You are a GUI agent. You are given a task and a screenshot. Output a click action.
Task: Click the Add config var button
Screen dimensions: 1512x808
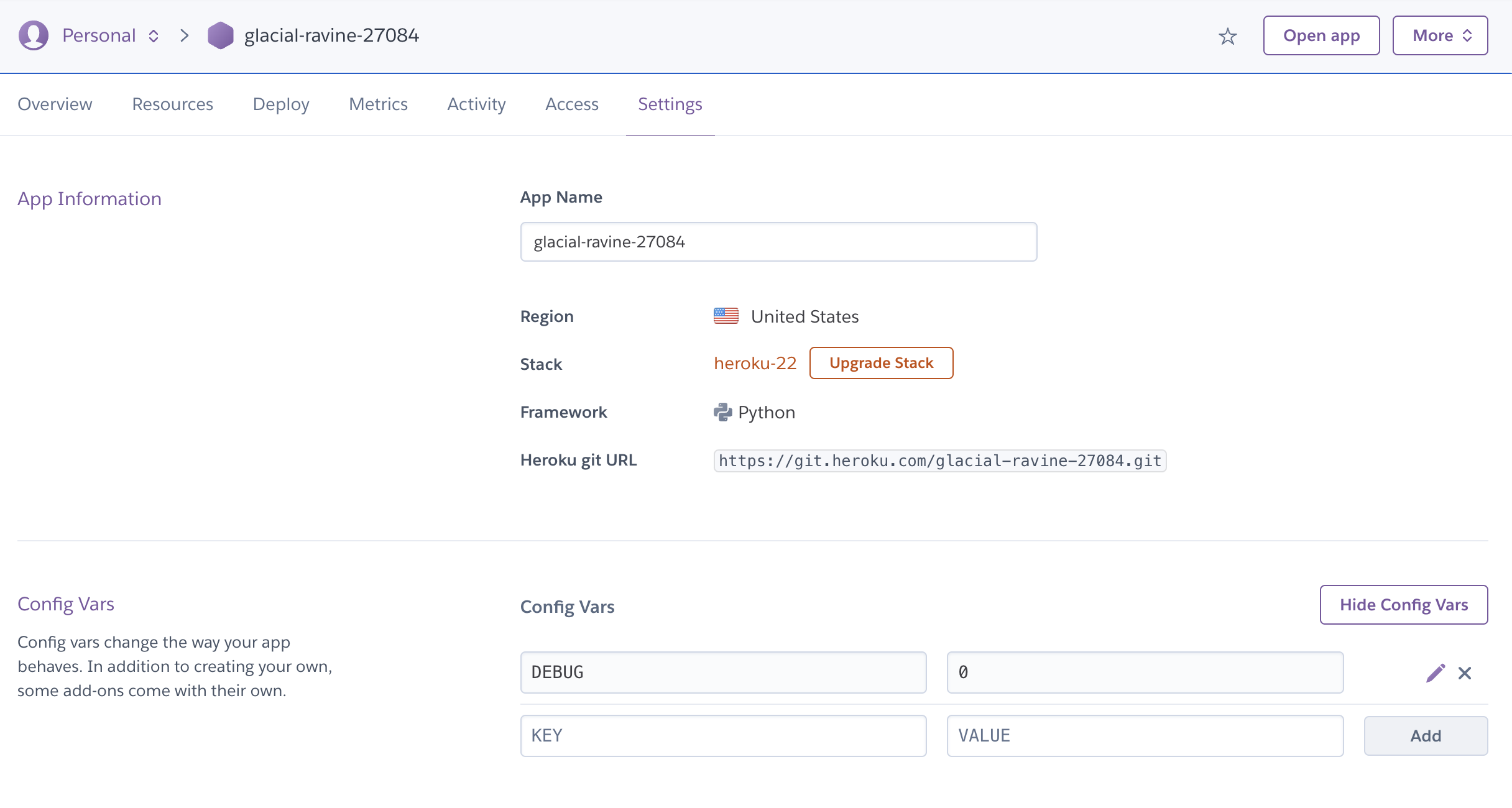[1426, 736]
